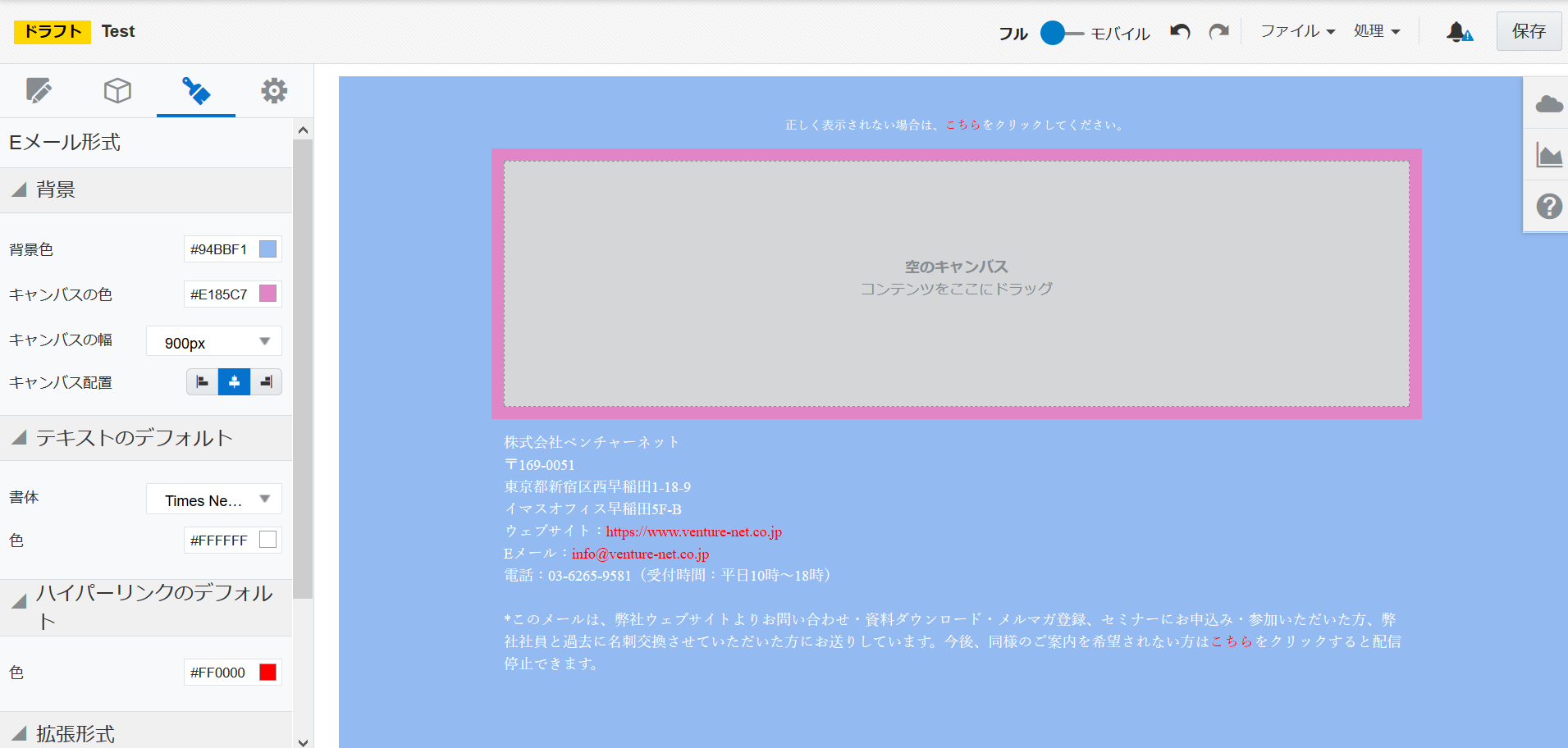The image size is (1568, 748).
Task: Align canvas to the center
Action: (x=234, y=382)
